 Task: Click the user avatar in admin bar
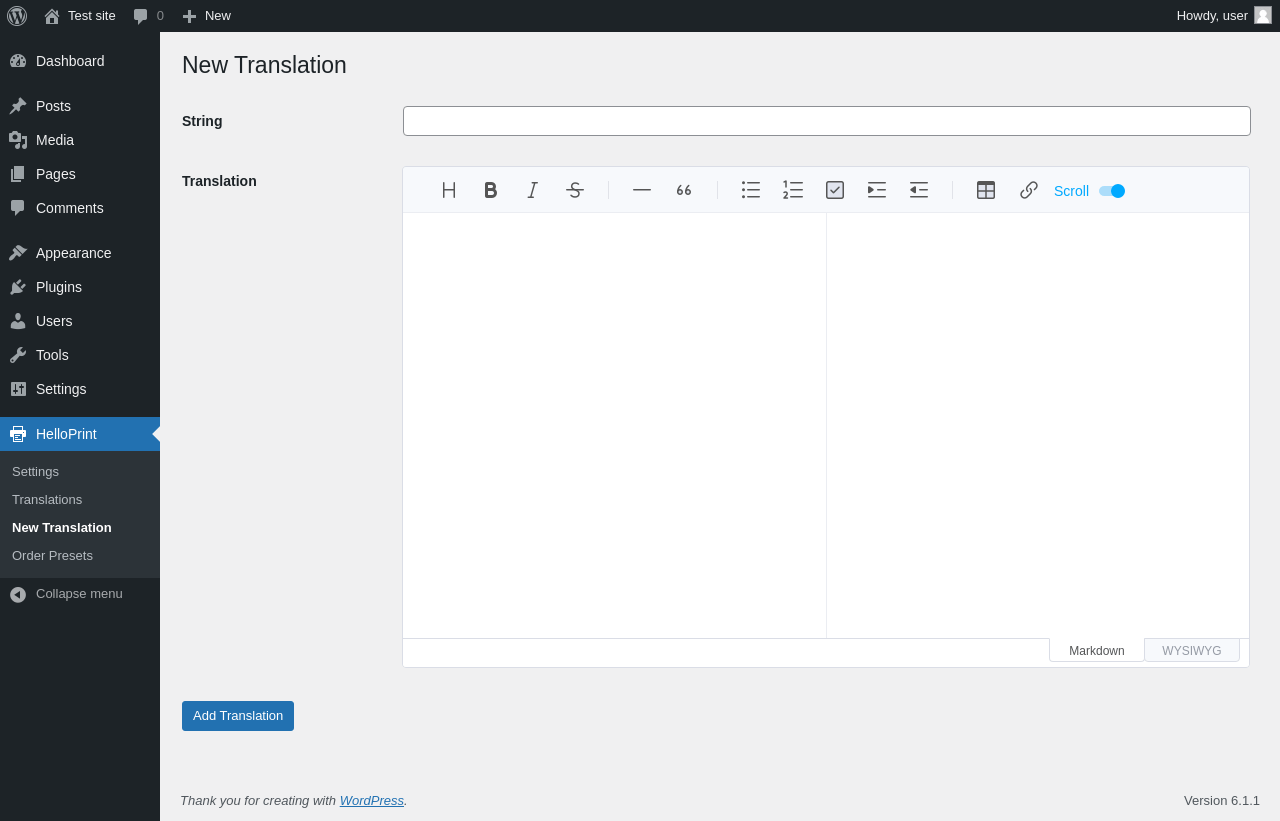[1263, 15]
